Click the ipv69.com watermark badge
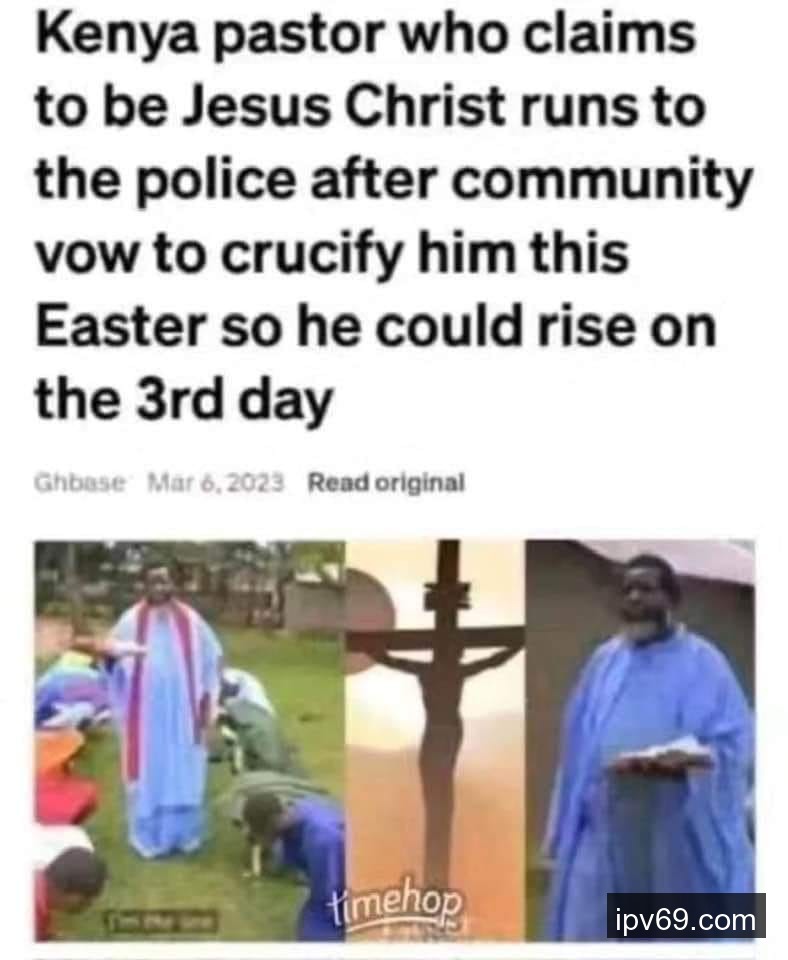This screenshot has height=960, width=788. click(686, 917)
